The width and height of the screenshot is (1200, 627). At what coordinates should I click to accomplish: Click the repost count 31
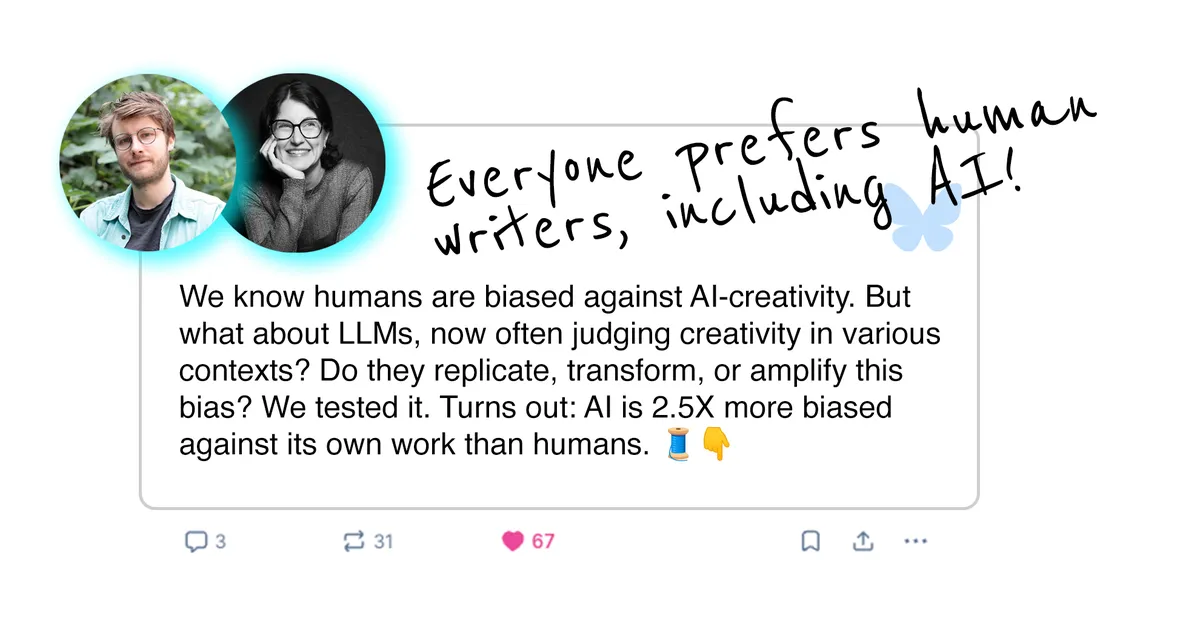(383, 541)
